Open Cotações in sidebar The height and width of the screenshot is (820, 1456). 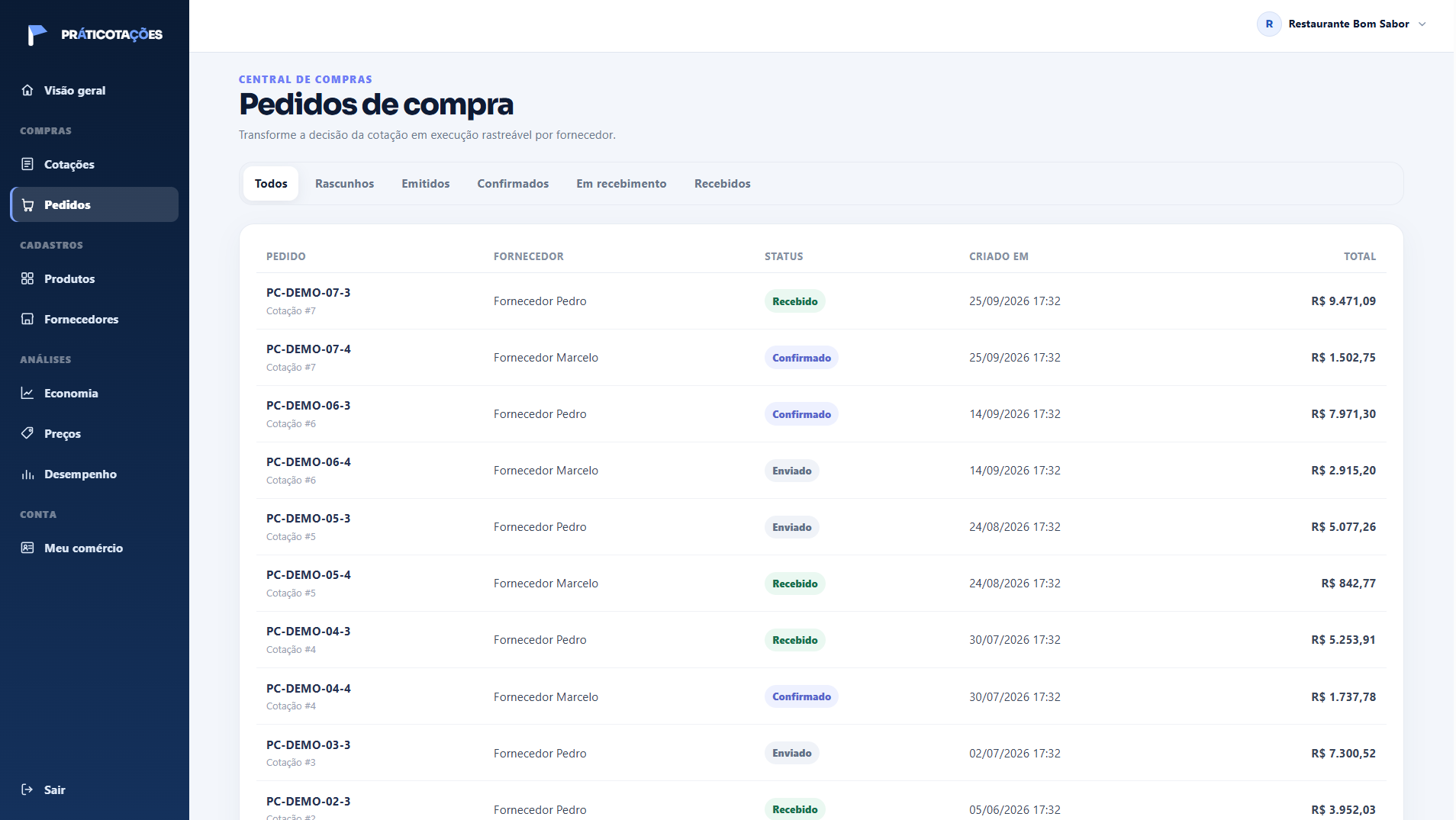point(95,164)
